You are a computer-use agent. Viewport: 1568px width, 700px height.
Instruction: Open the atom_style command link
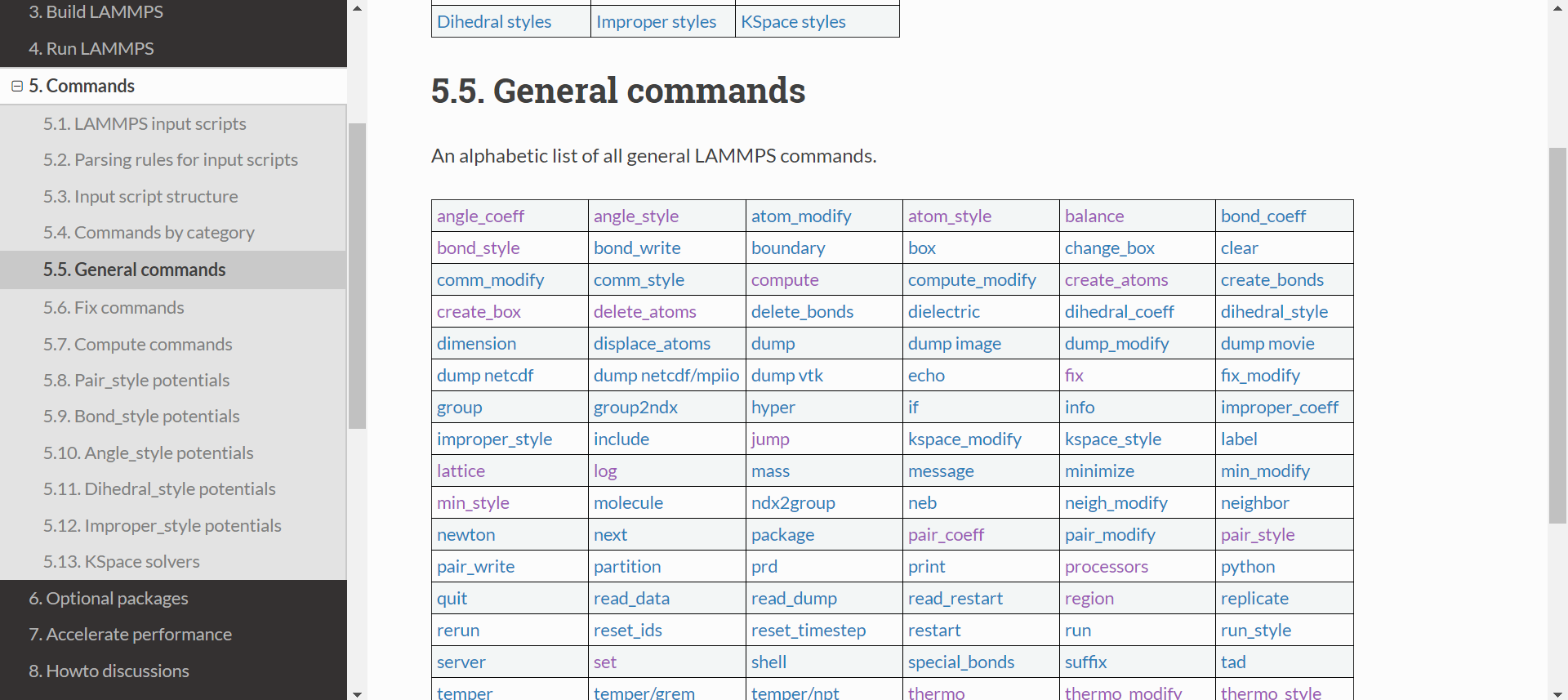[x=950, y=216]
